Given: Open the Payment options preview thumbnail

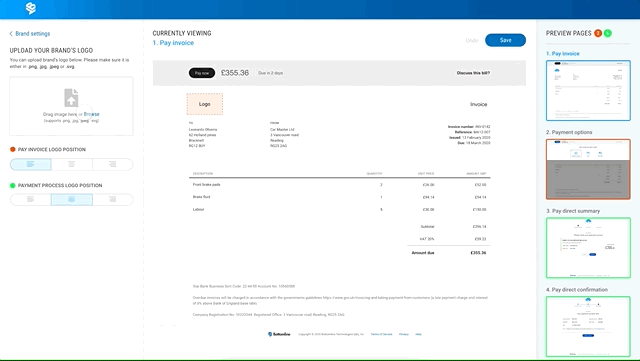Looking at the screenshot, I should [x=588, y=169].
